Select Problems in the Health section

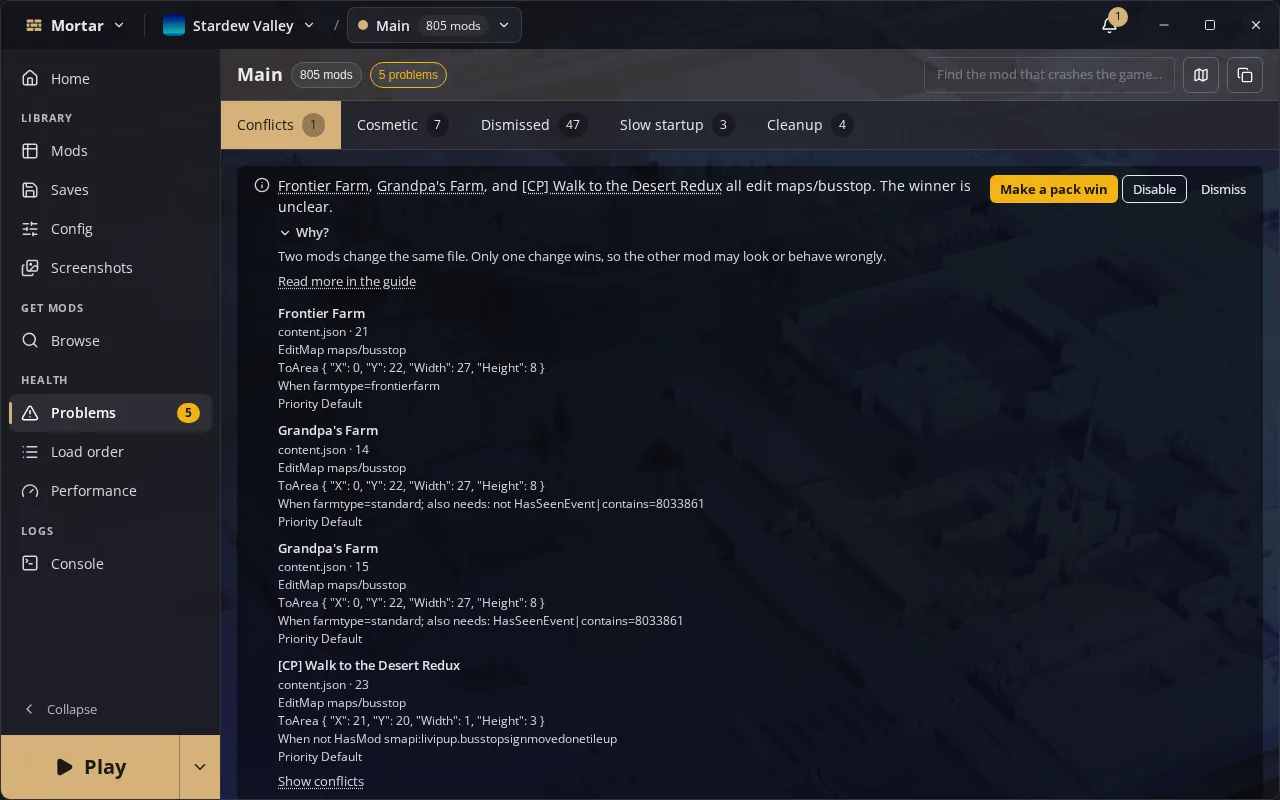tap(110, 413)
